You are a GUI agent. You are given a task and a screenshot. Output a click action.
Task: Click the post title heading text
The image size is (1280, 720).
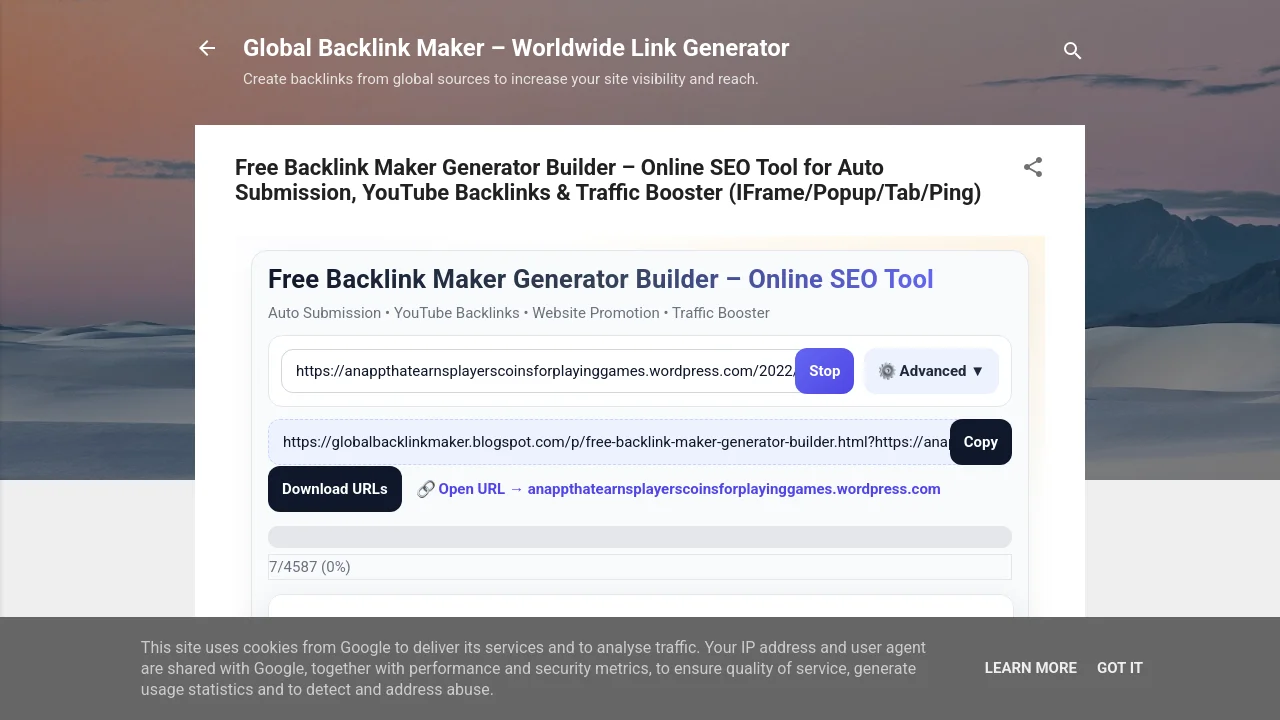[x=608, y=180]
